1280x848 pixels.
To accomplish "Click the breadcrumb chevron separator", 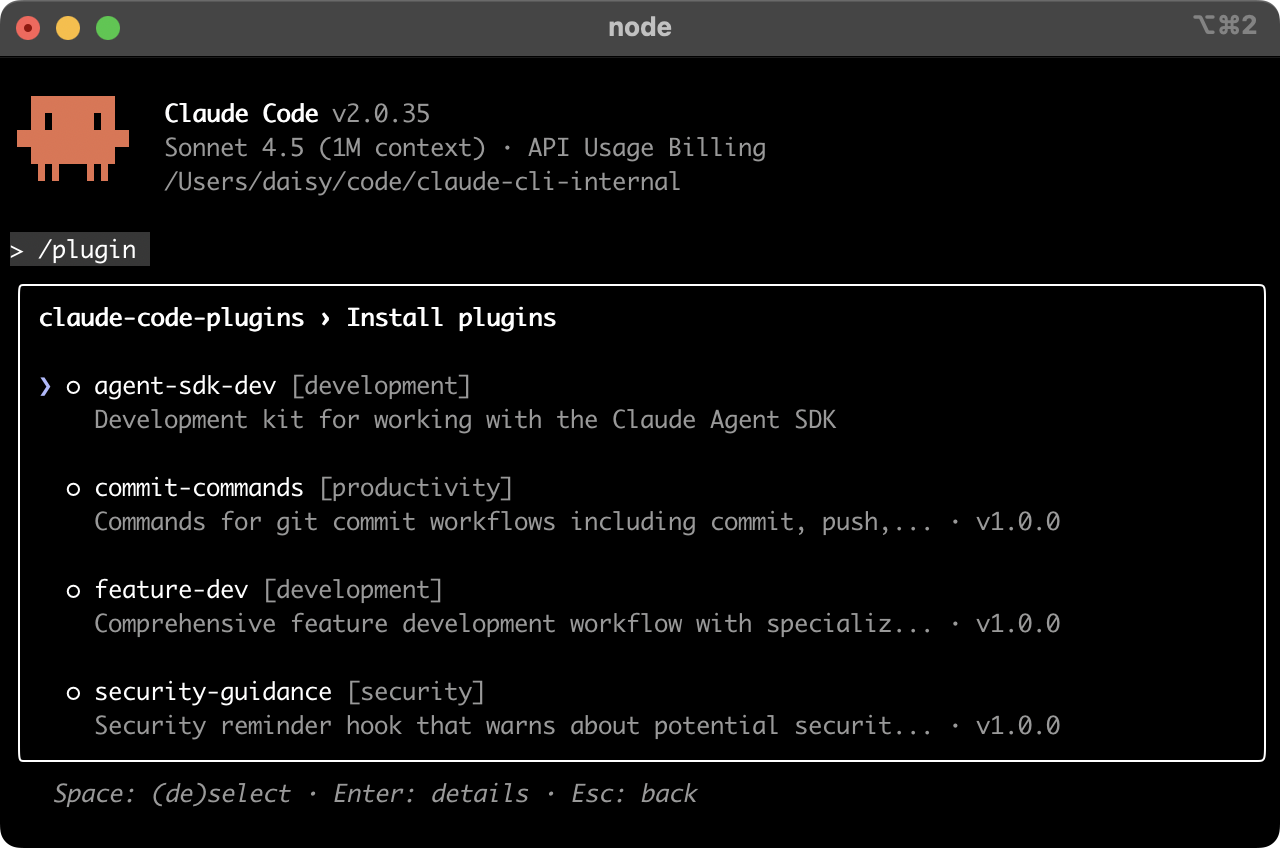I will click(325, 318).
